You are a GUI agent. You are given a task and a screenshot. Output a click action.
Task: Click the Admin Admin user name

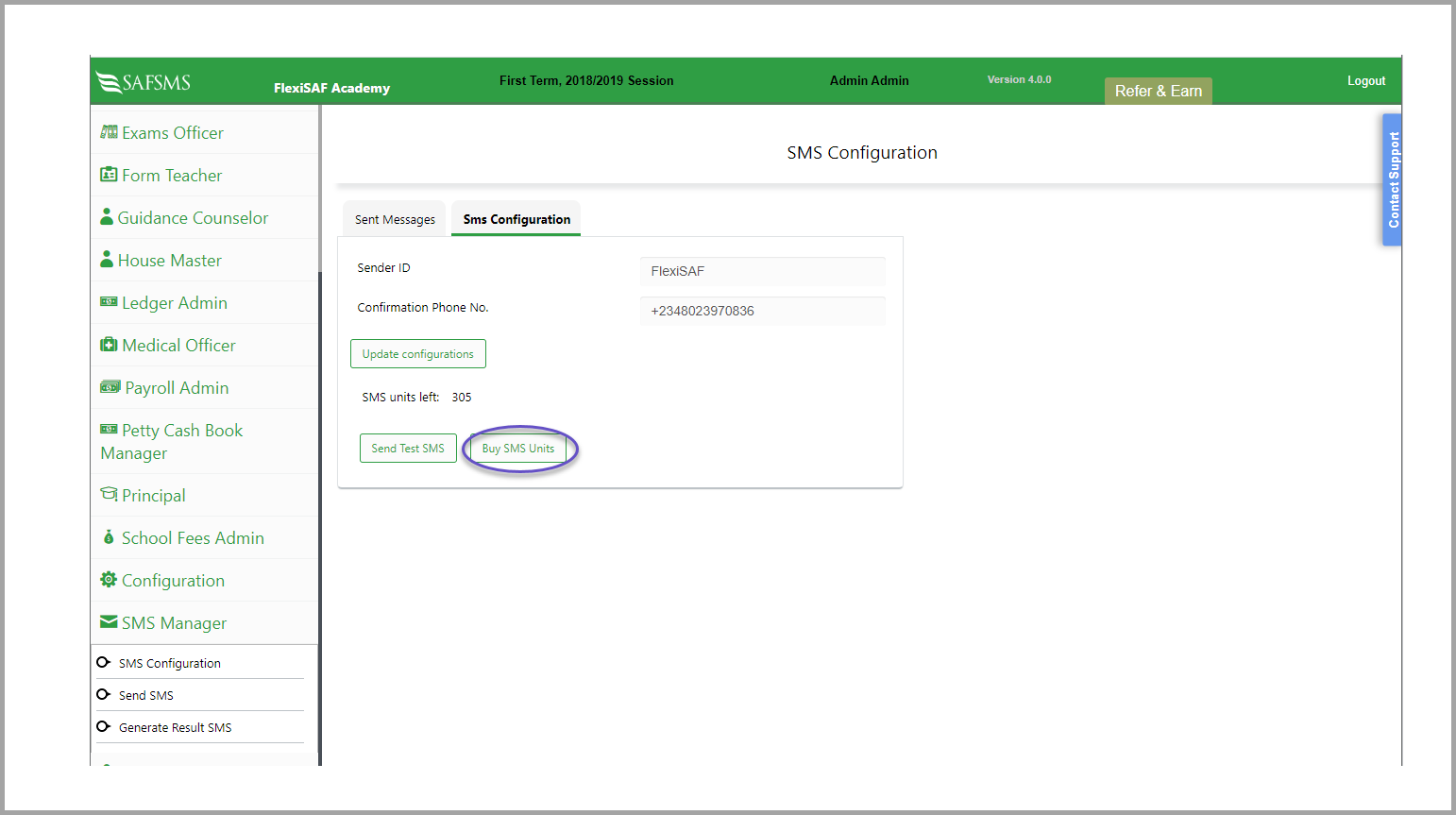(x=870, y=81)
